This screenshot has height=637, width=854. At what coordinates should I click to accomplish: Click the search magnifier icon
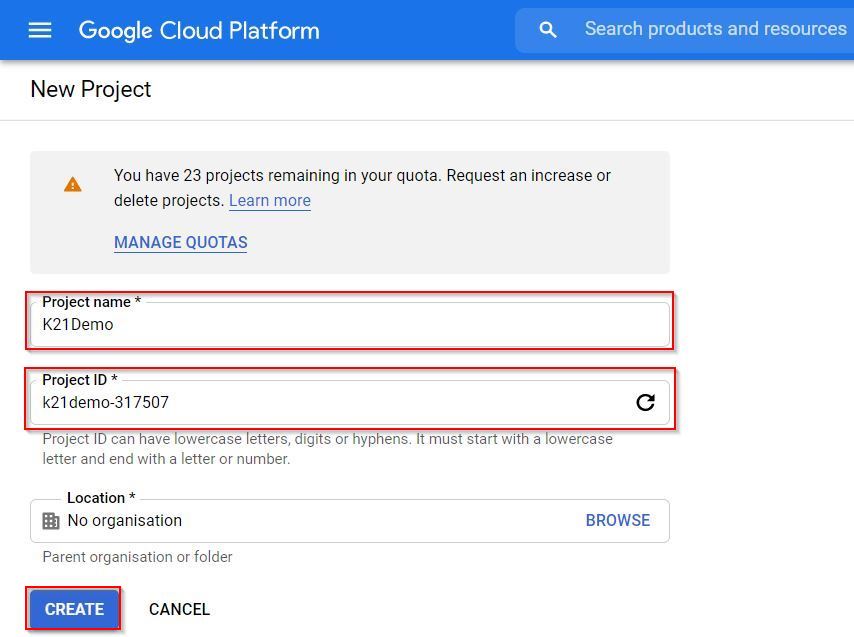(x=547, y=30)
